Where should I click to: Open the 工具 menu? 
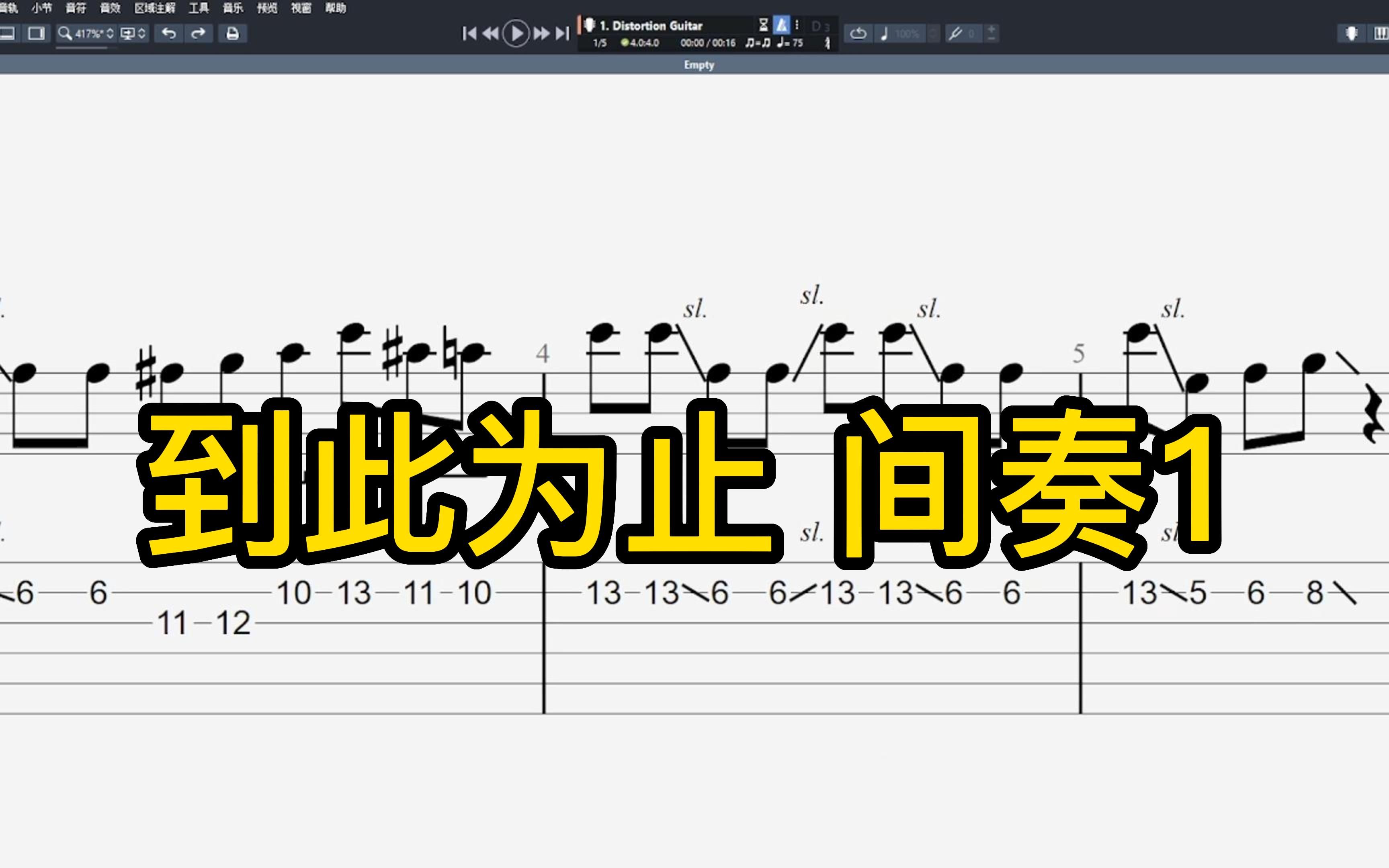point(199,8)
